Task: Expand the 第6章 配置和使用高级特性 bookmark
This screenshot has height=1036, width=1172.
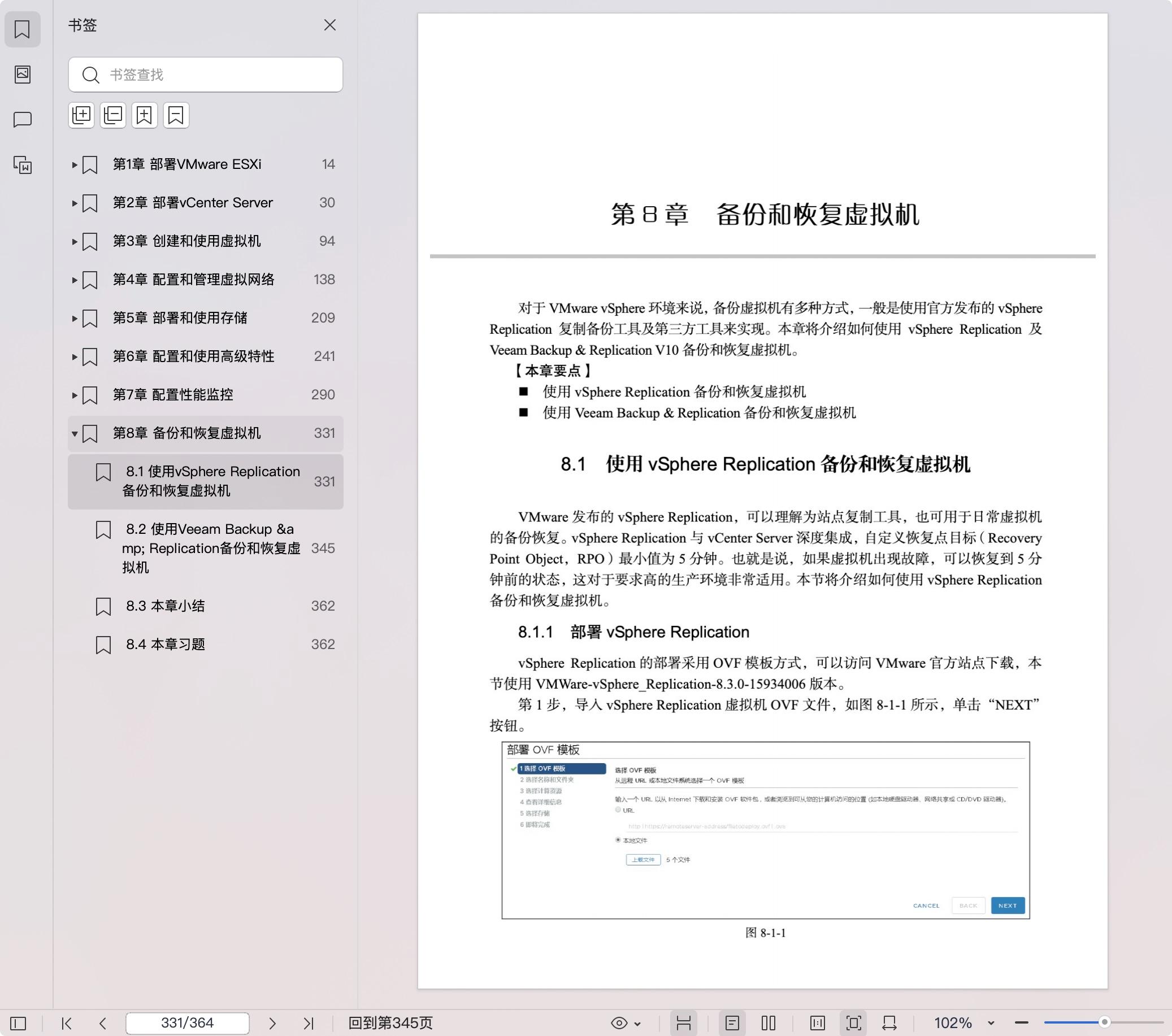Action: pos(75,357)
